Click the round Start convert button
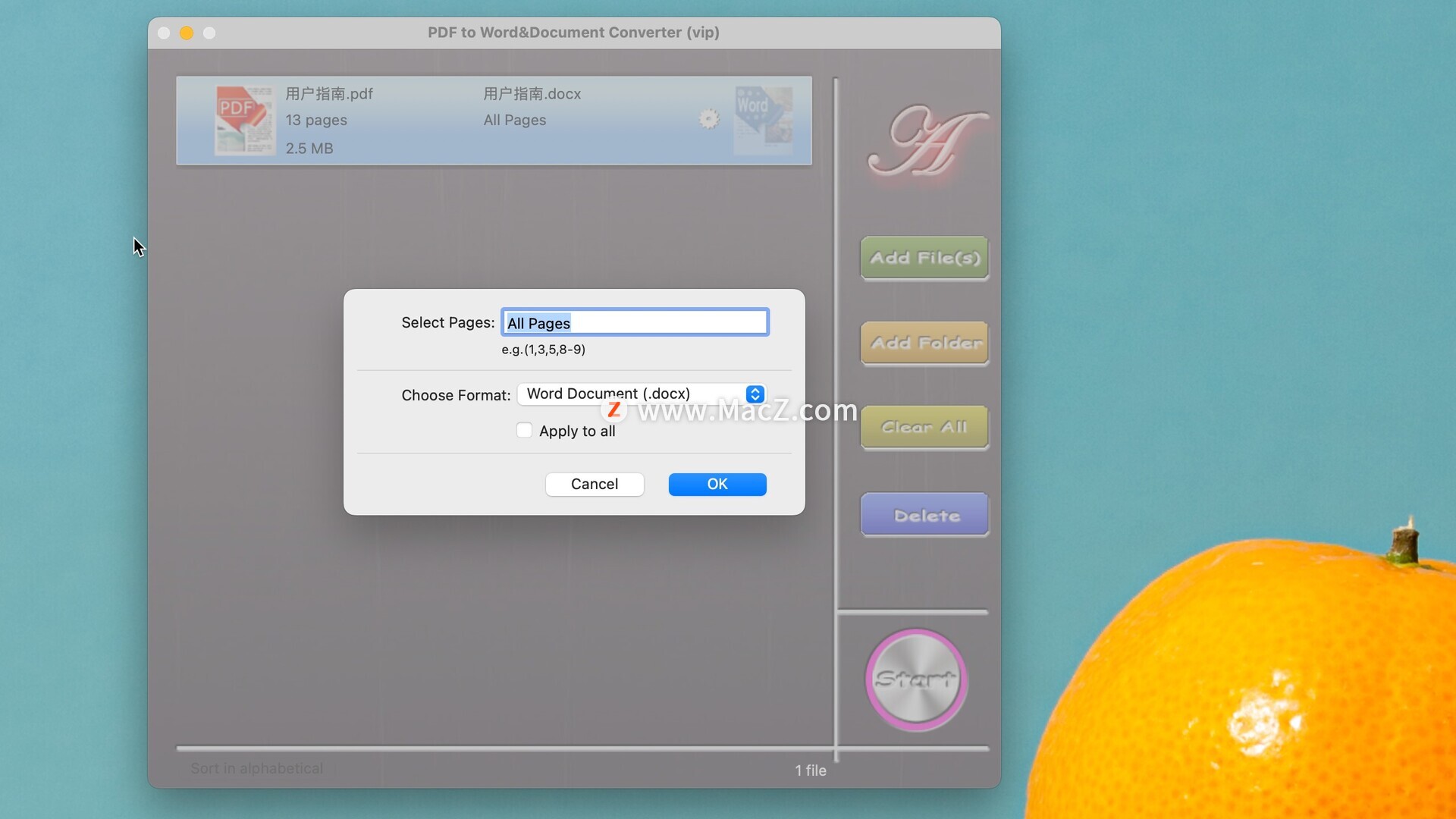1456x819 pixels. 916,679
